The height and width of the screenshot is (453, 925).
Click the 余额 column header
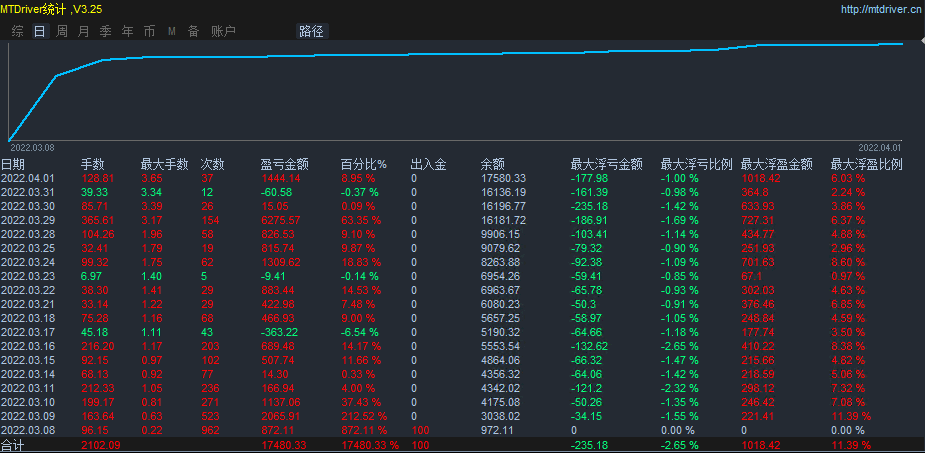[493, 164]
